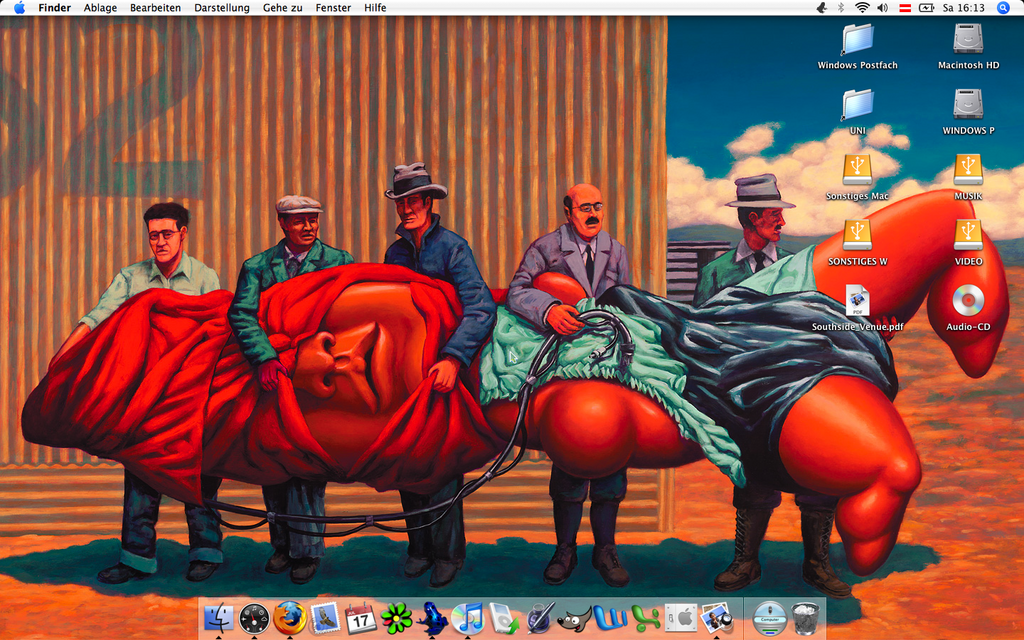Open iTunes from the dock
The width and height of the screenshot is (1024, 640).
[x=468, y=618]
